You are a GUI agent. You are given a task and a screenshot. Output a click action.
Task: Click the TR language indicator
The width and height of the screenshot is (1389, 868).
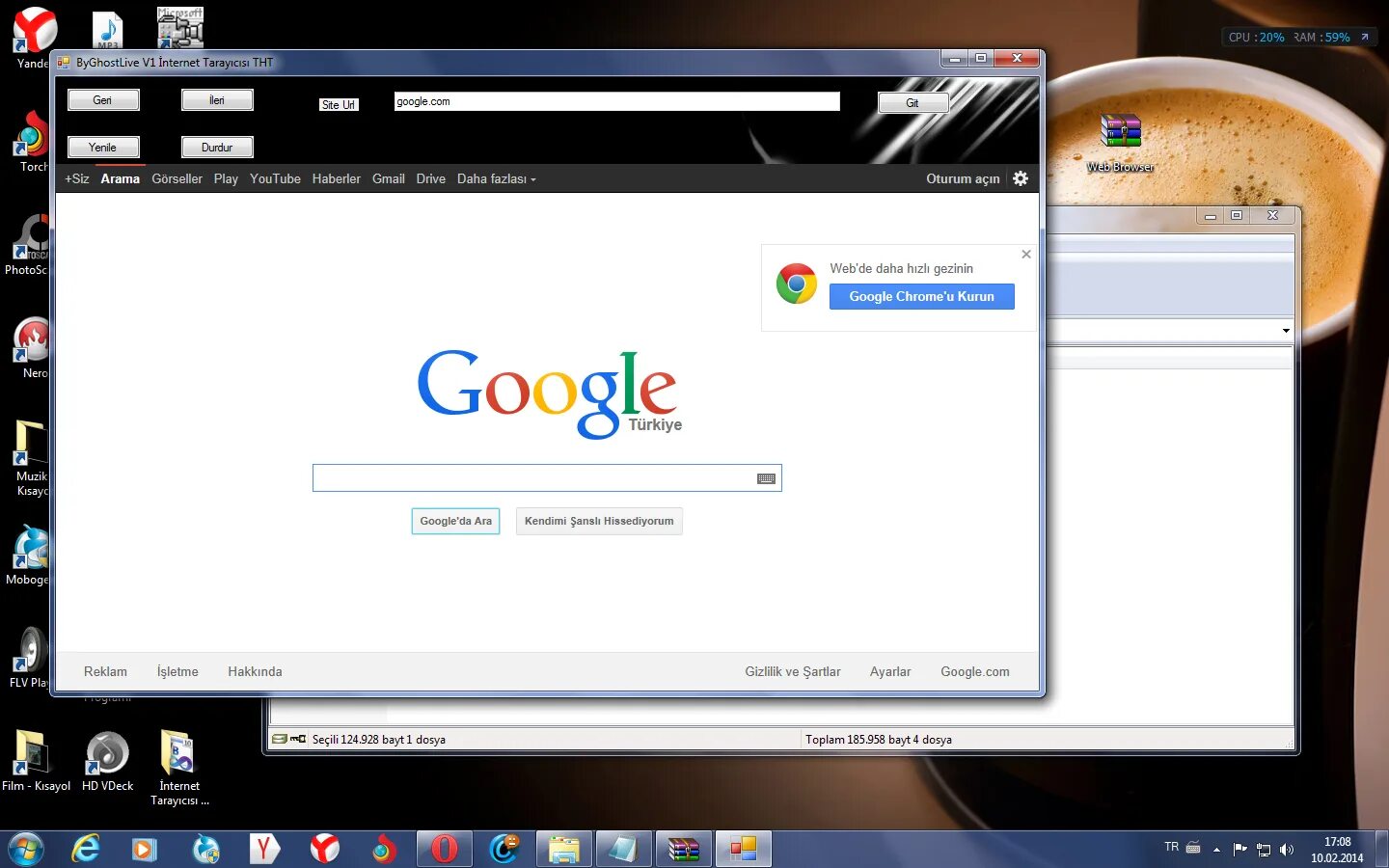point(1171,847)
